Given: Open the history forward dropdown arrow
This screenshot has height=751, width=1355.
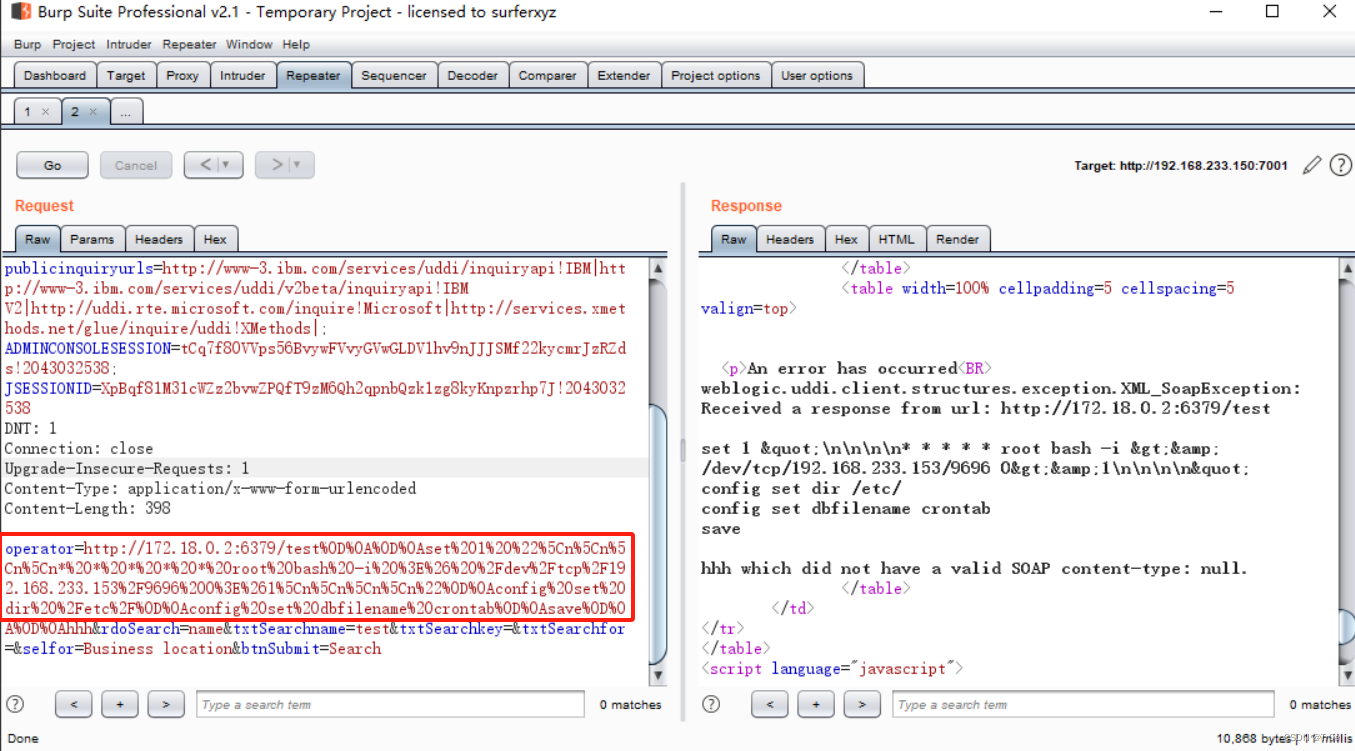Looking at the screenshot, I should tap(297, 165).
